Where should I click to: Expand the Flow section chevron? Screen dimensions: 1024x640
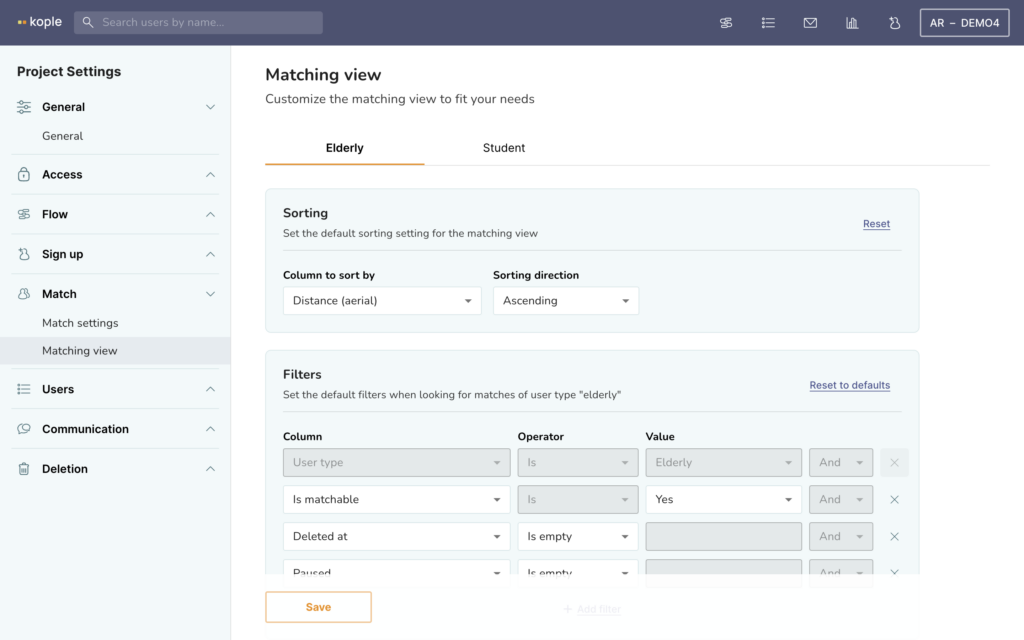pyautogui.click(x=210, y=214)
